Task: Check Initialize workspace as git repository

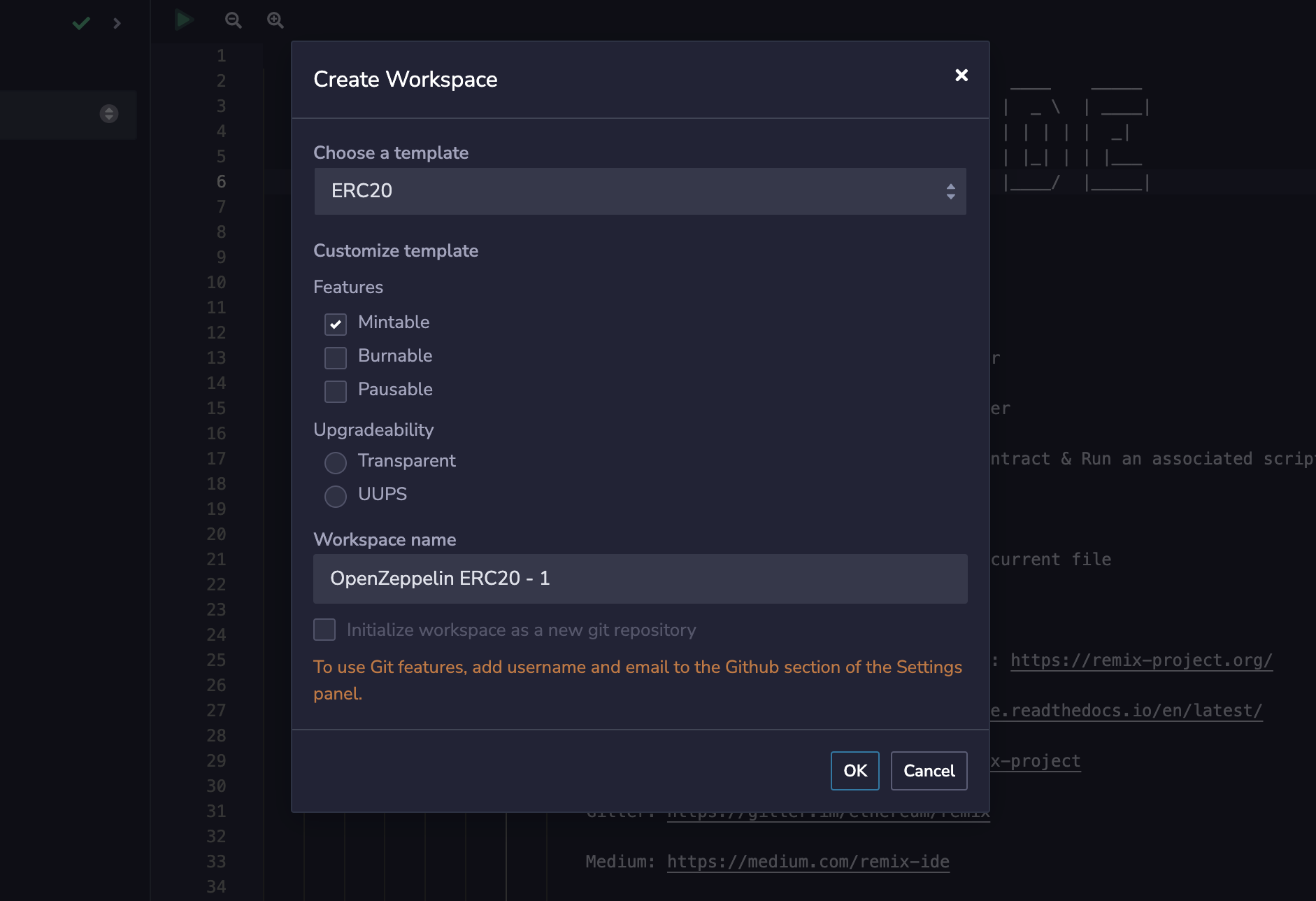Action: tap(324, 630)
